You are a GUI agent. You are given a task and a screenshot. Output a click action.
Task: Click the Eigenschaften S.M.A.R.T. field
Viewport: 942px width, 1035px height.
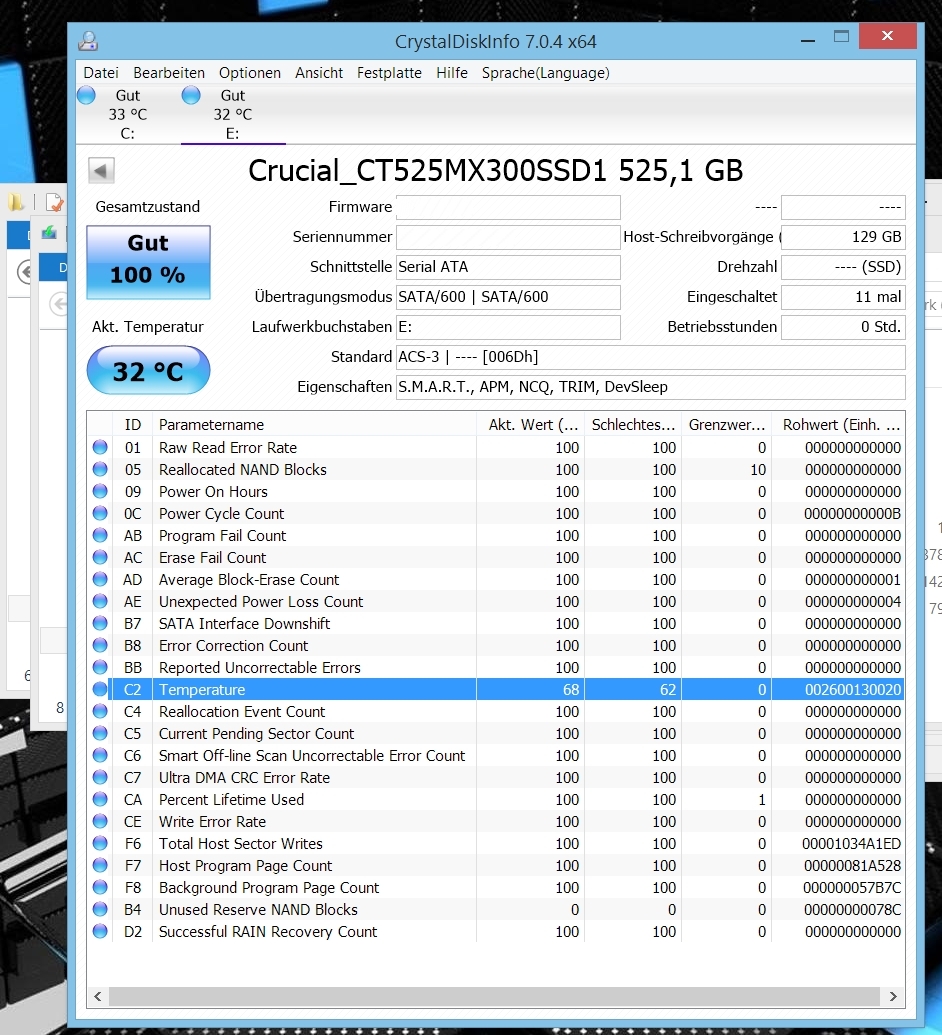click(650, 387)
